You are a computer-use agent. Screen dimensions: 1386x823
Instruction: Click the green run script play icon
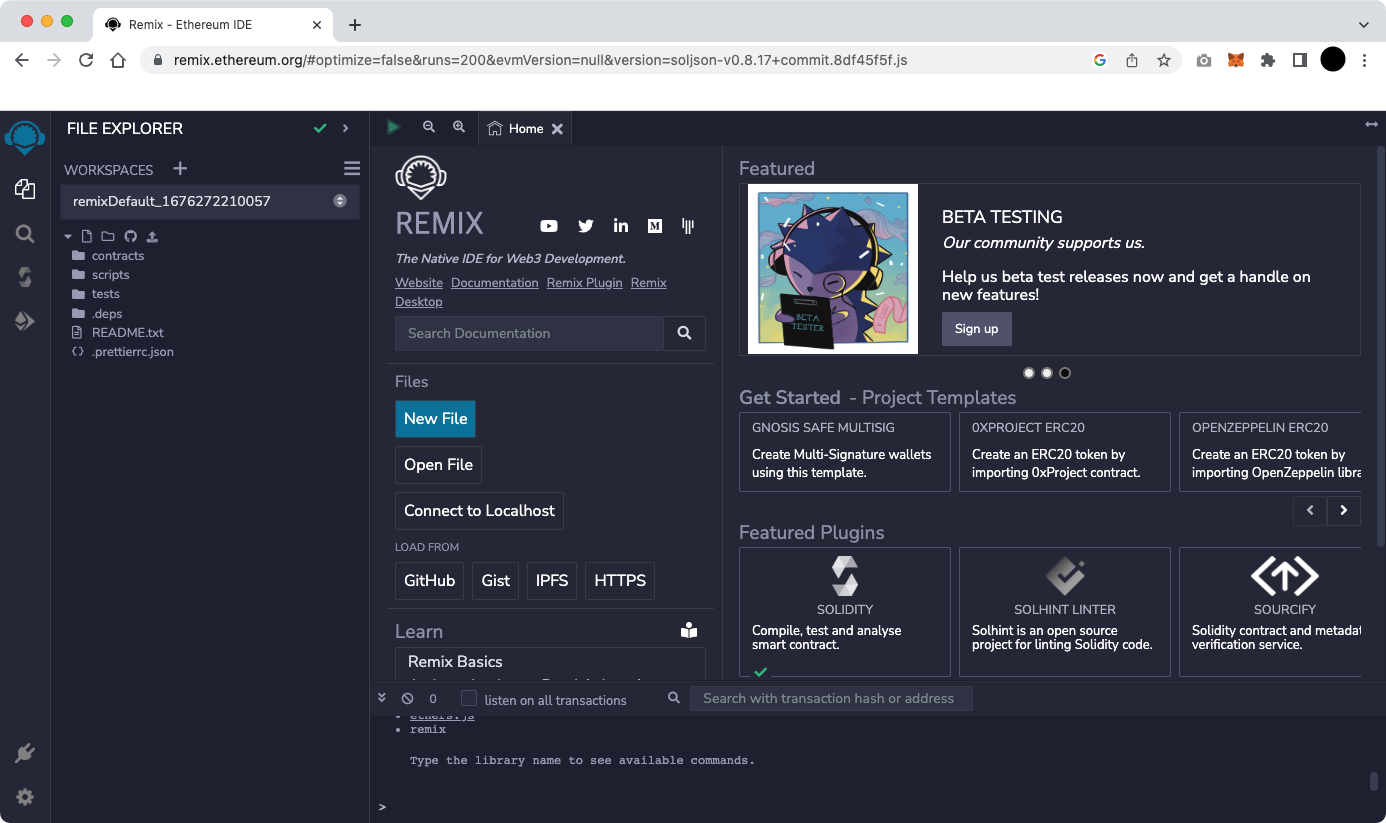[x=394, y=127]
